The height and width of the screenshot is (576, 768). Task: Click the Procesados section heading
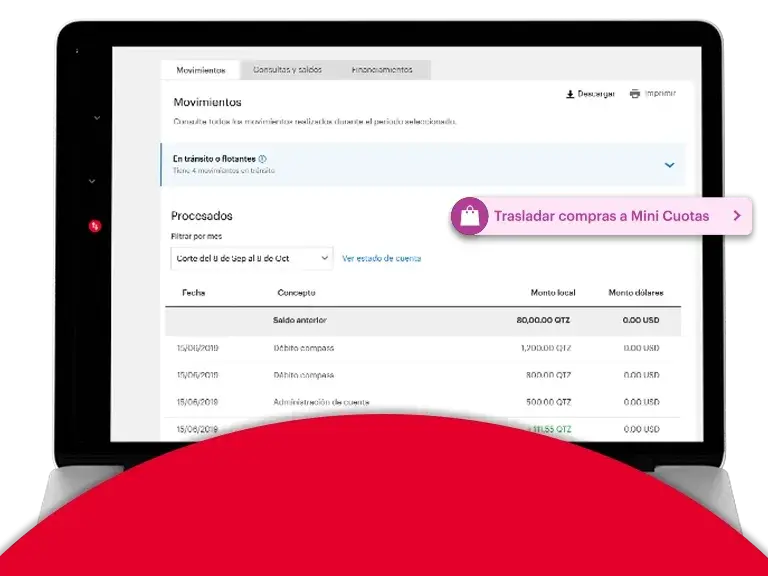[202, 216]
